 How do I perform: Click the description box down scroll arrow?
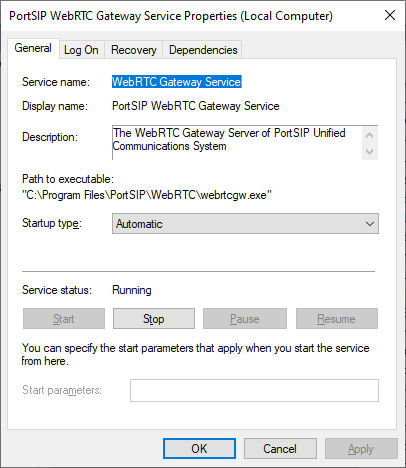tap(369, 152)
